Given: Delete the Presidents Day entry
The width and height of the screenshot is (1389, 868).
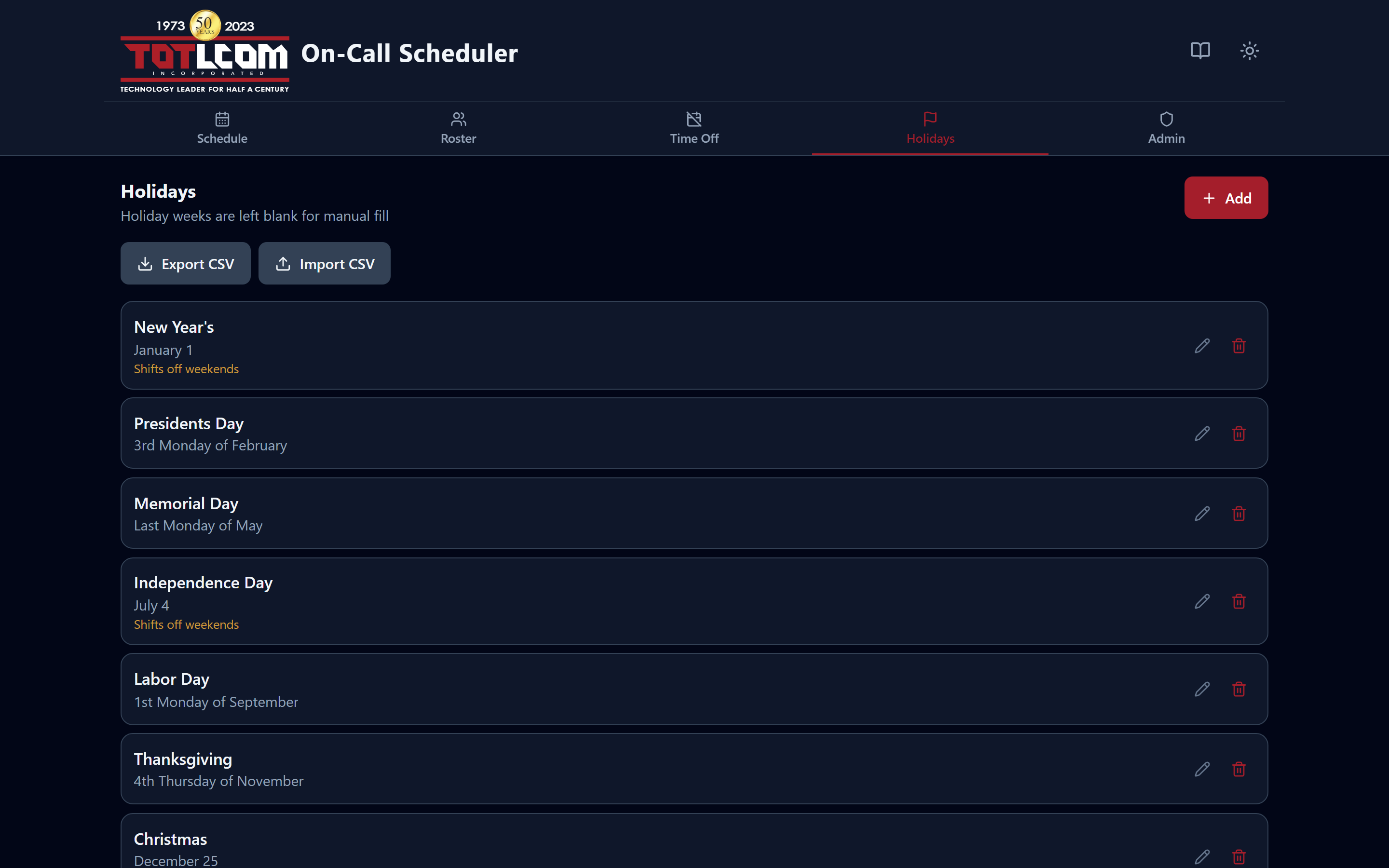Looking at the screenshot, I should pyautogui.click(x=1239, y=434).
